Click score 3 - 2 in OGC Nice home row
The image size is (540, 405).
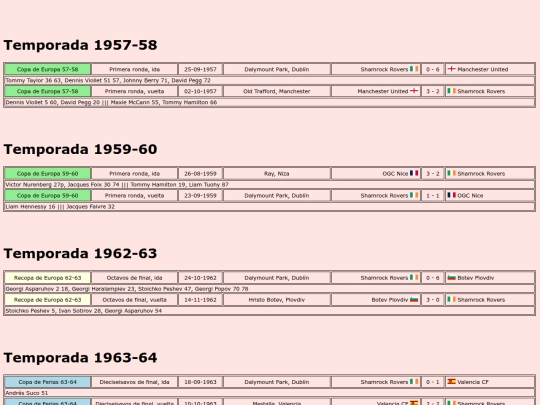tap(433, 174)
